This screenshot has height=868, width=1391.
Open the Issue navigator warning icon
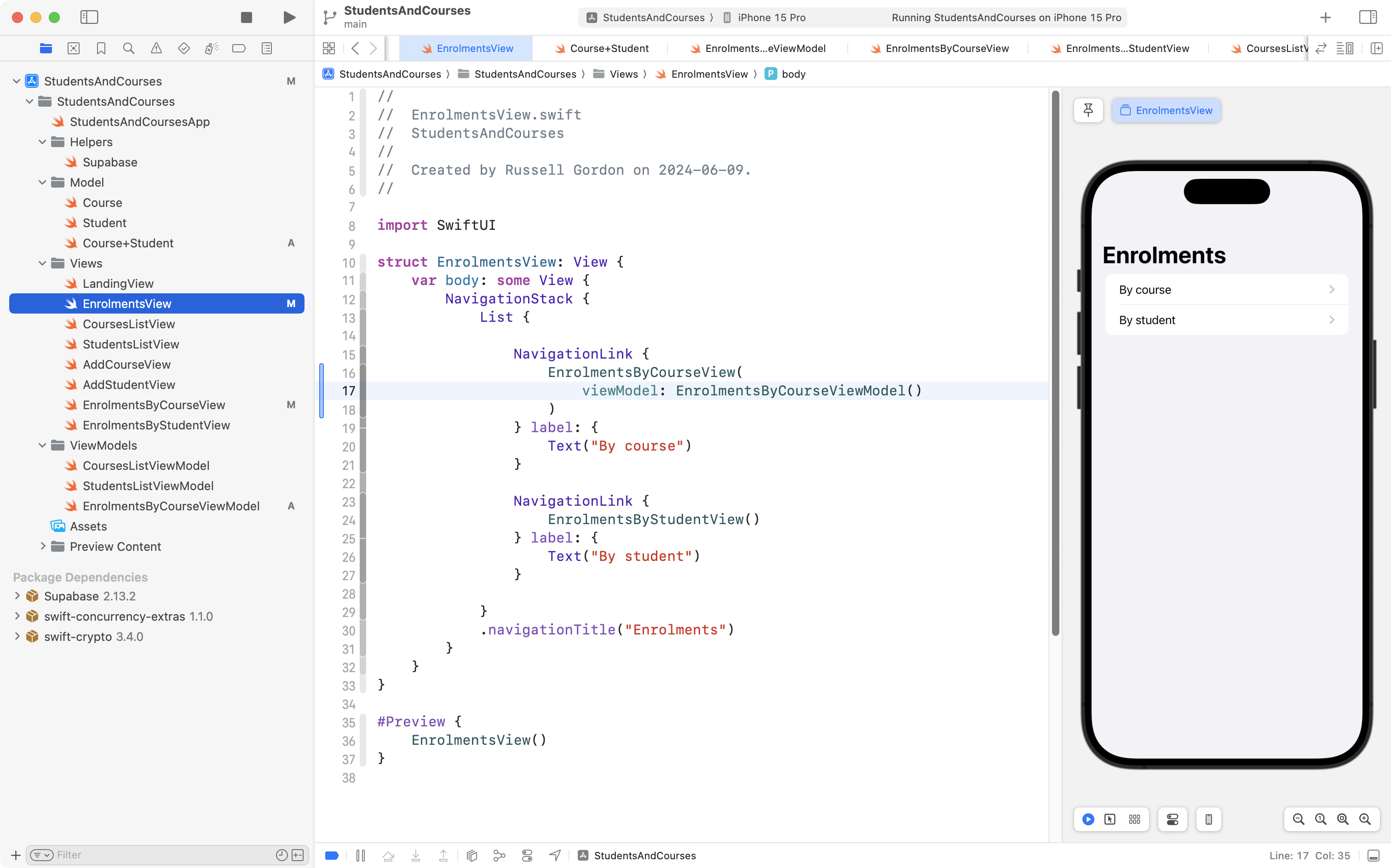(156, 48)
